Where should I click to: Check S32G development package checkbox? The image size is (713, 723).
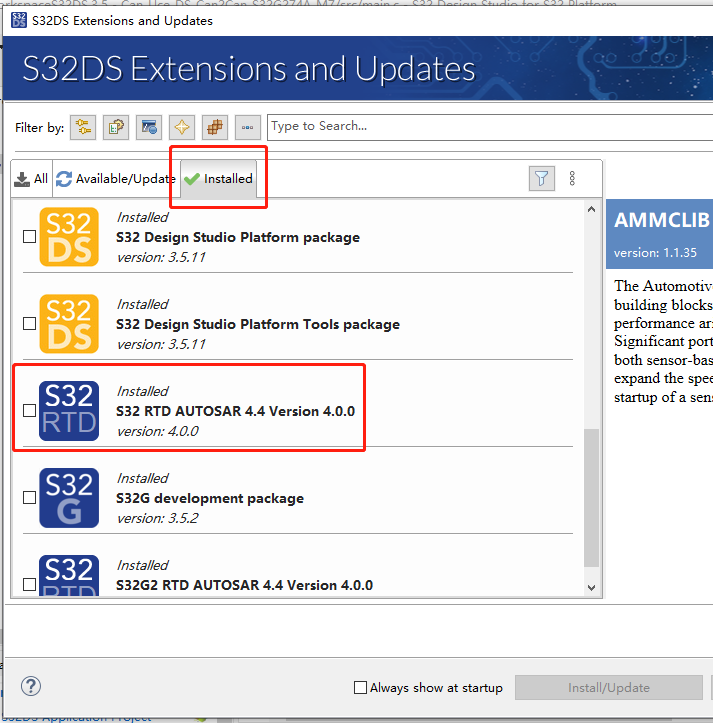tap(30, 498)
